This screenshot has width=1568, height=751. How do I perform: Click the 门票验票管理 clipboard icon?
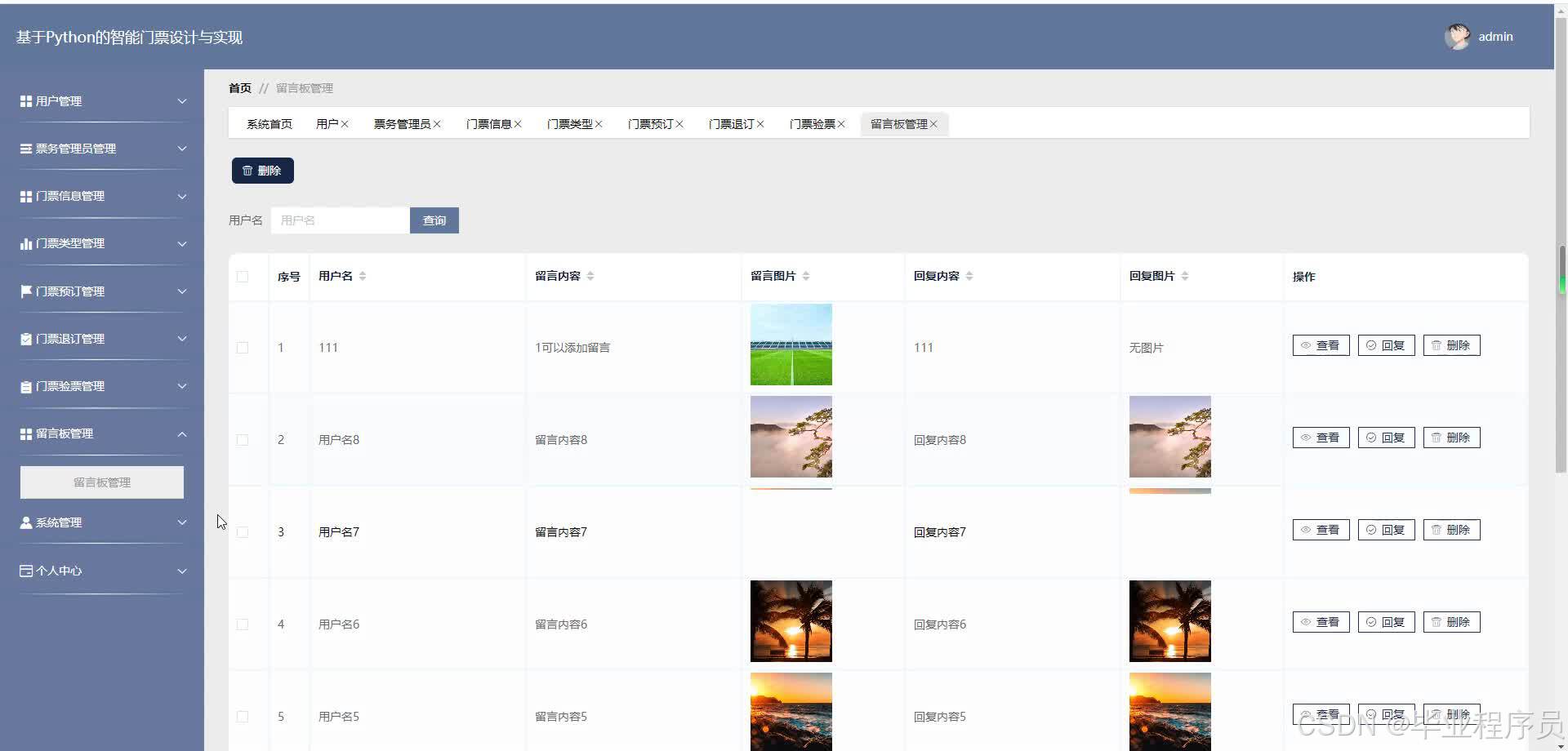pos(26,386)
